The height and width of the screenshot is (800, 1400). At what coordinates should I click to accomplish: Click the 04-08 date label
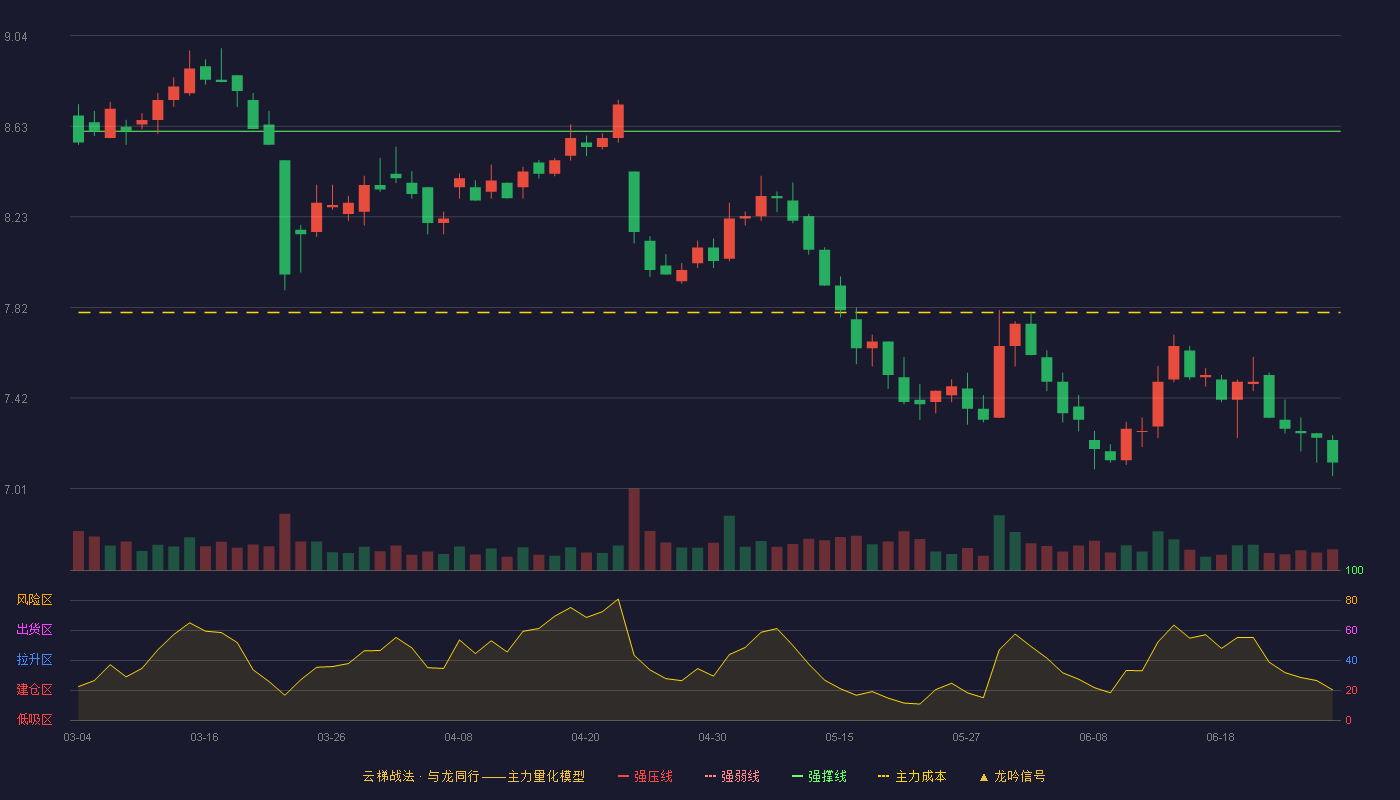pos(458,737)
